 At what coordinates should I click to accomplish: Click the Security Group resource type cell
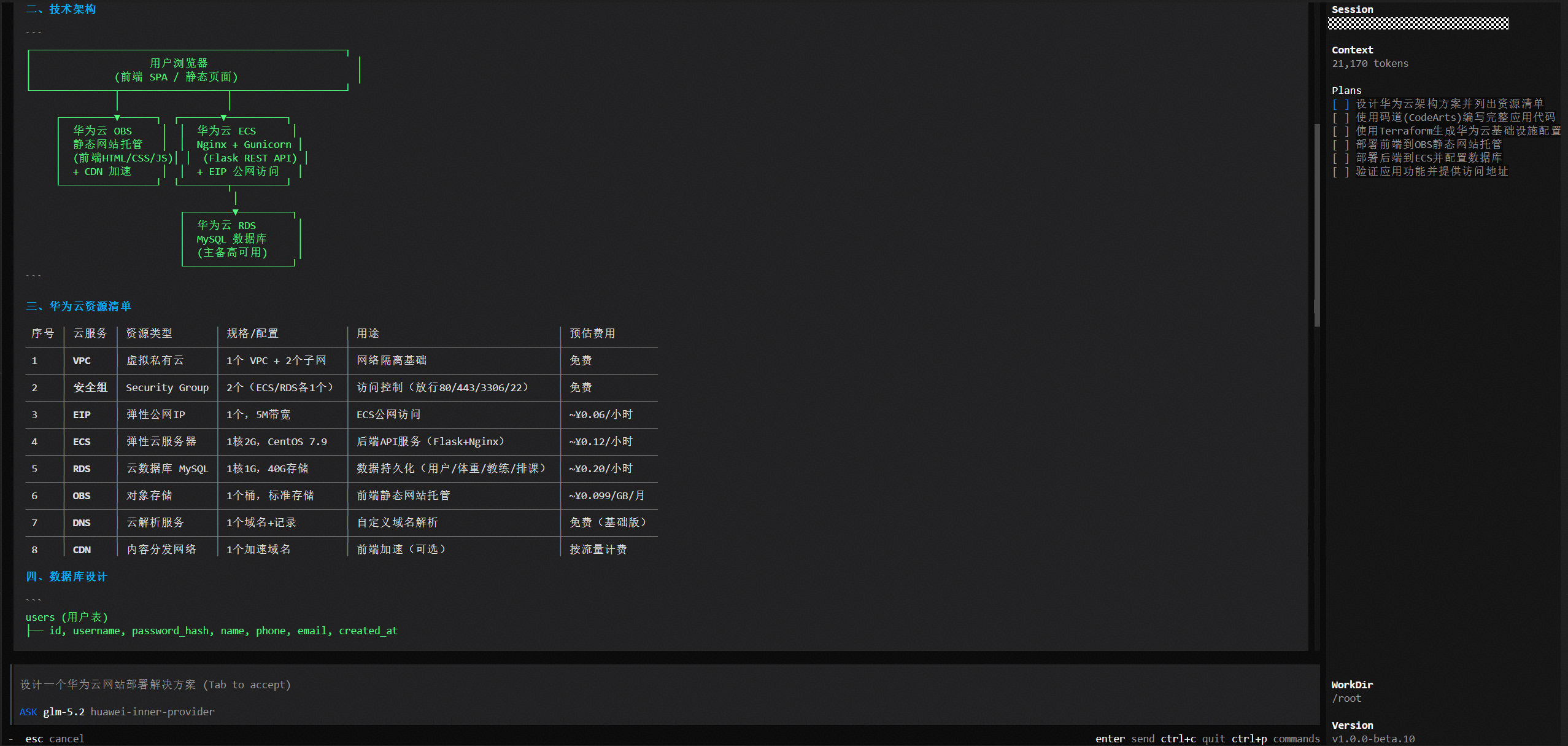(168, 387)
